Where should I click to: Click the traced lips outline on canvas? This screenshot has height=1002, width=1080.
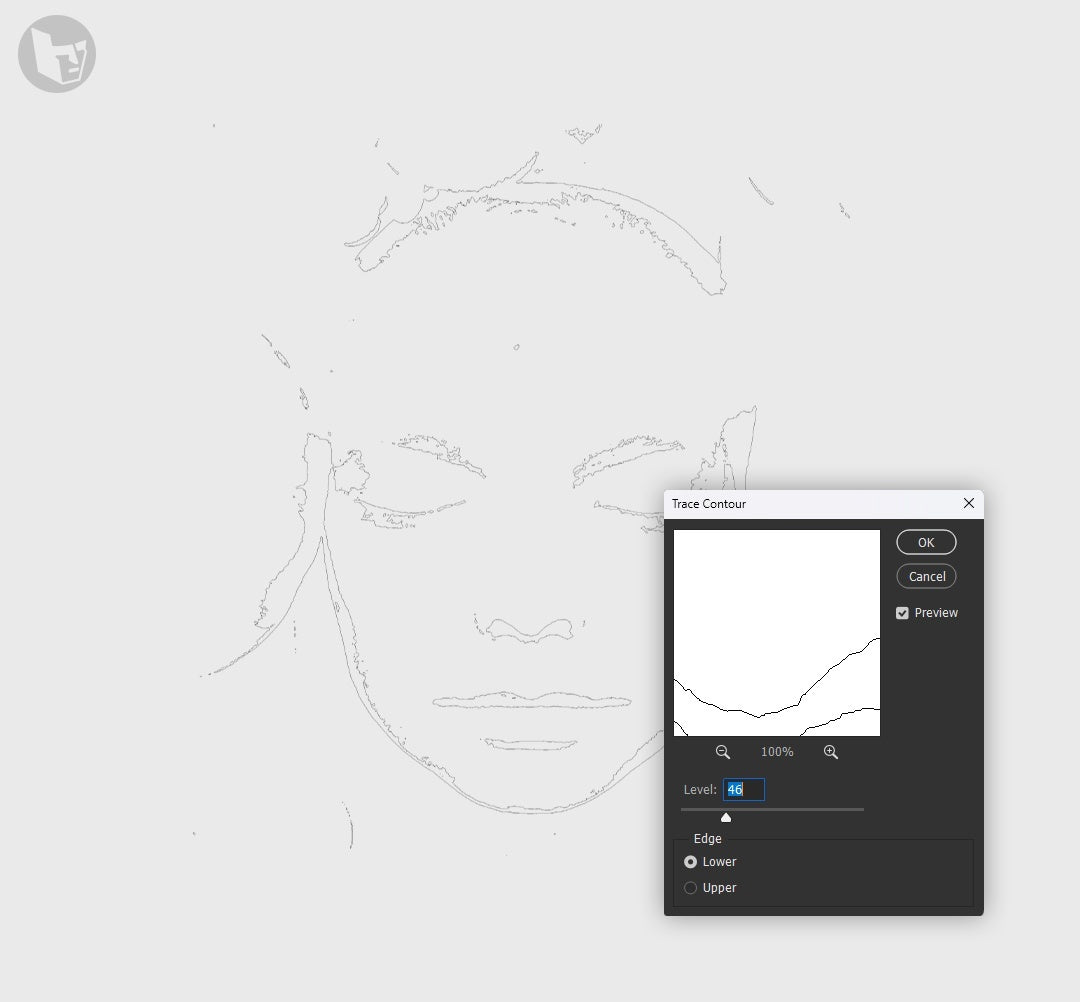click(x=532, y=701)
